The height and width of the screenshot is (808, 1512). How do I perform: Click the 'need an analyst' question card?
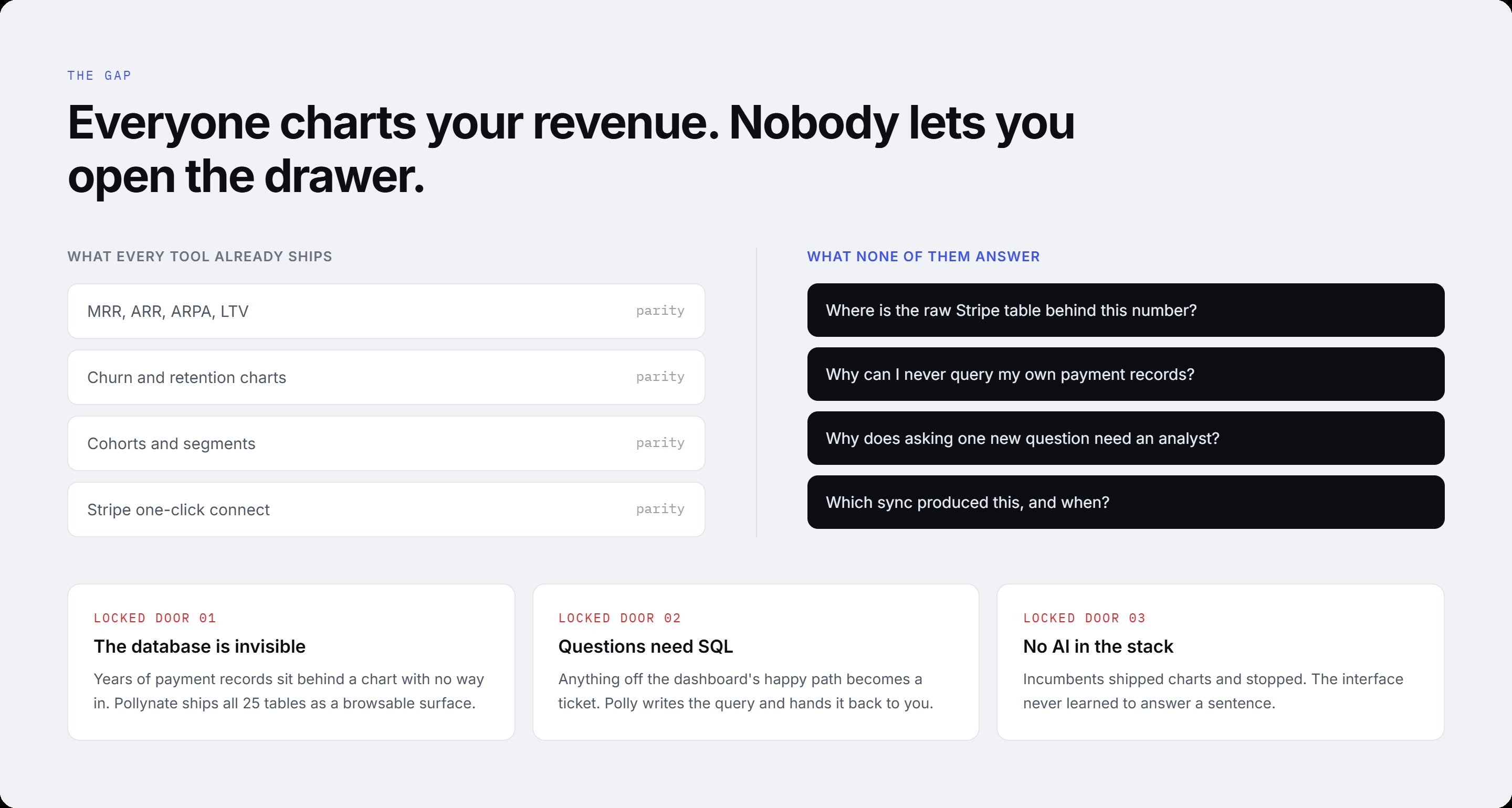pos(1126,438)
